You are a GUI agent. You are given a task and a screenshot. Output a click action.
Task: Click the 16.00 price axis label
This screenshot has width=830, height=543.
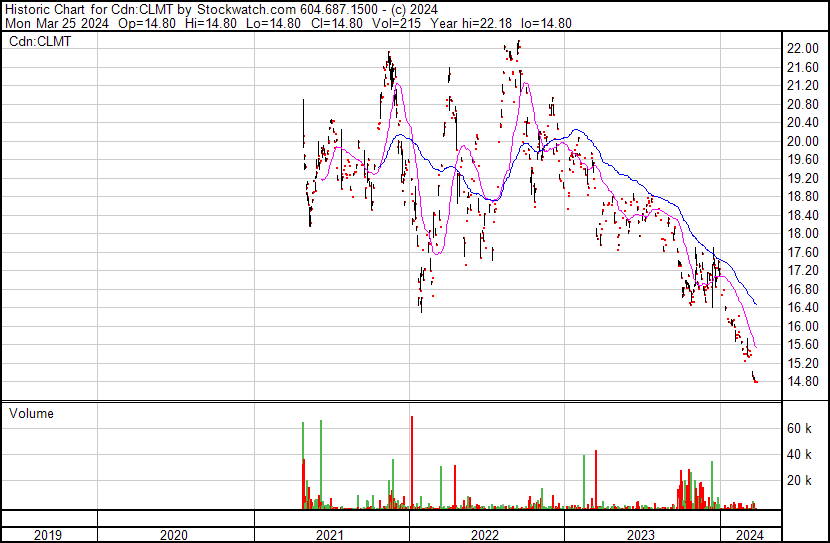[802, 326]
